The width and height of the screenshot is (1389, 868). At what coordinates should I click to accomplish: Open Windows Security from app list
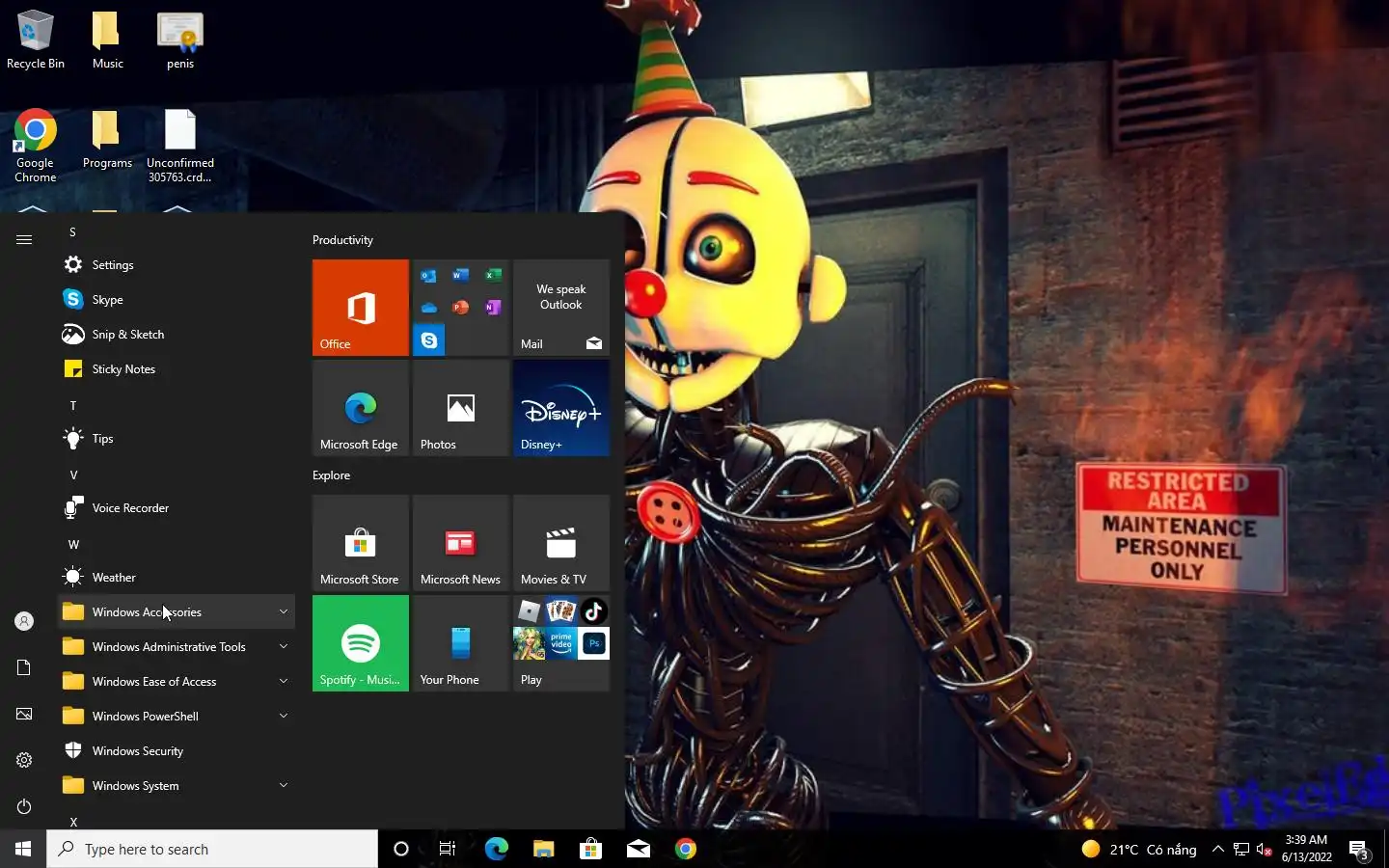(177, 751)
